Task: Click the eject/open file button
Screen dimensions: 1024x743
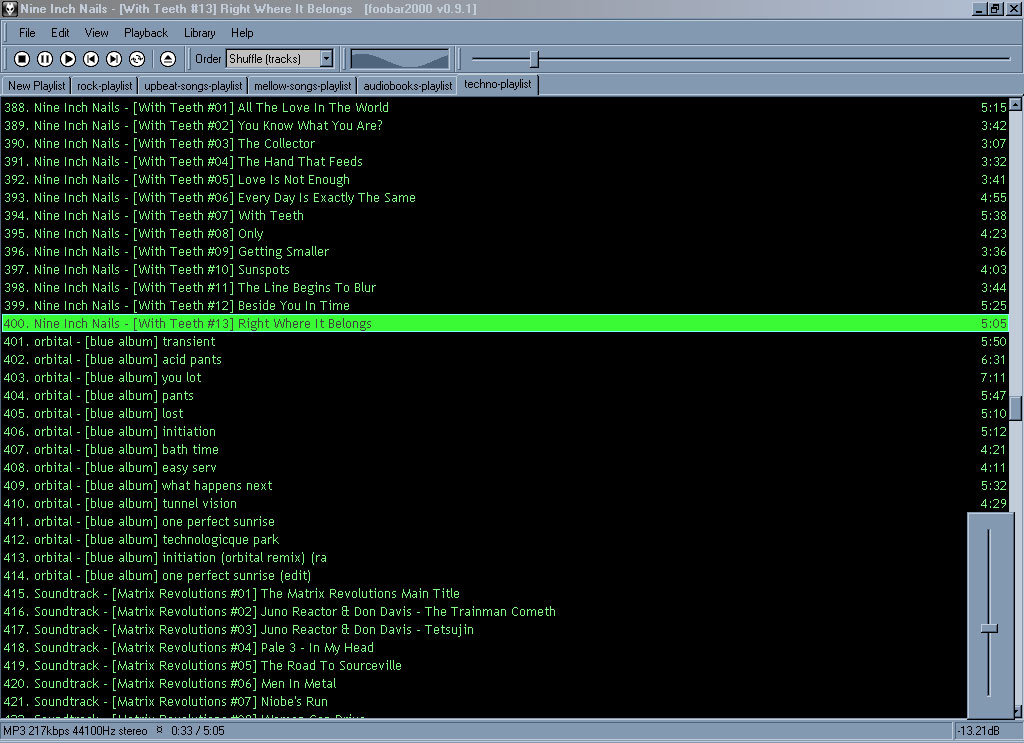Action: (168, 59)
